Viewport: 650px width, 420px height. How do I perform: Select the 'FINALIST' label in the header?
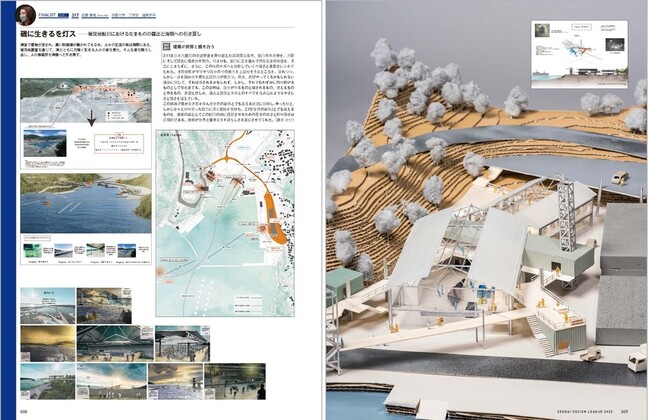[47, 15]
